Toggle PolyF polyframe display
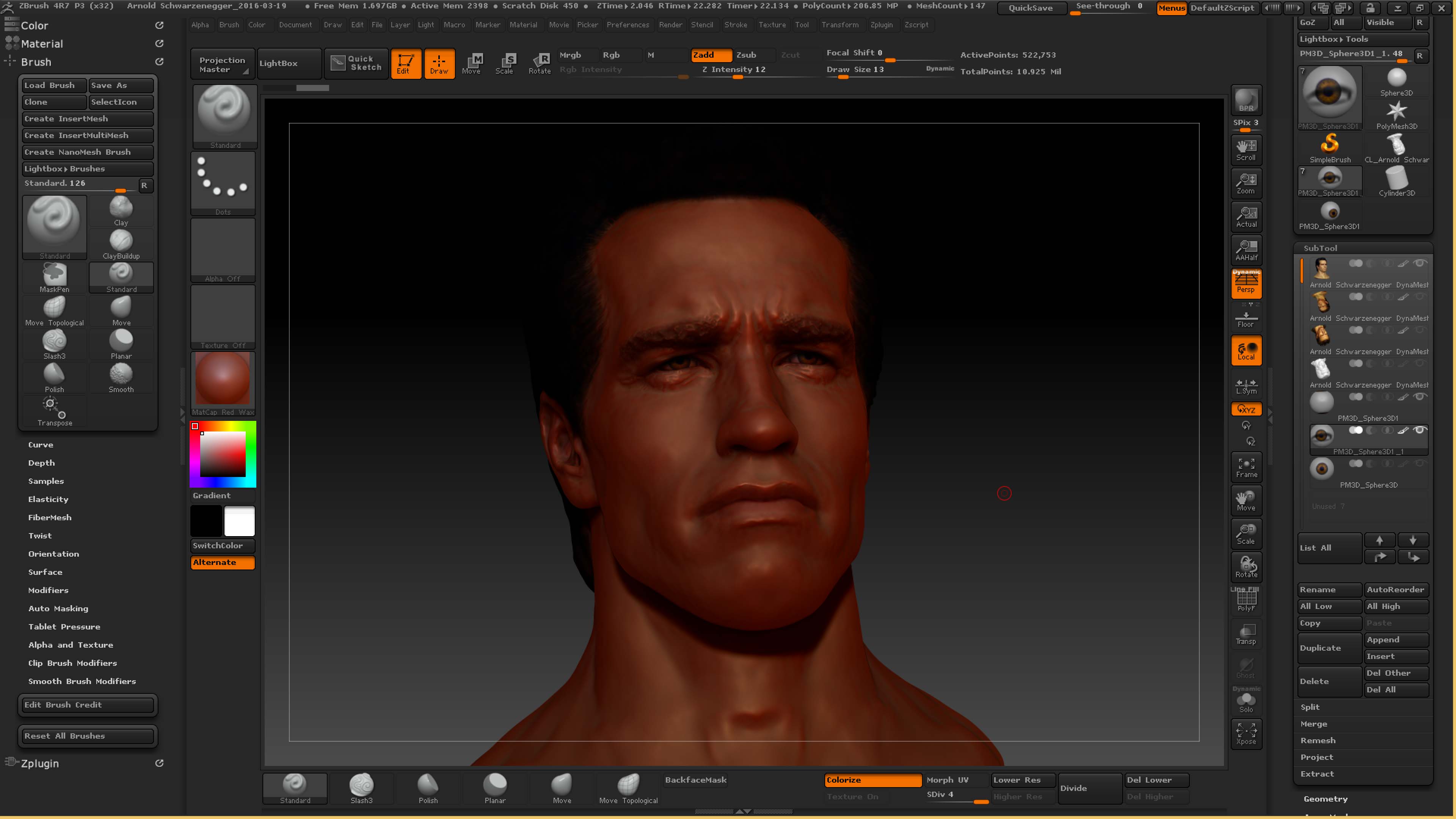Image resolution: width=1456 pixels, height=819 pixels. coord(1246,600)
